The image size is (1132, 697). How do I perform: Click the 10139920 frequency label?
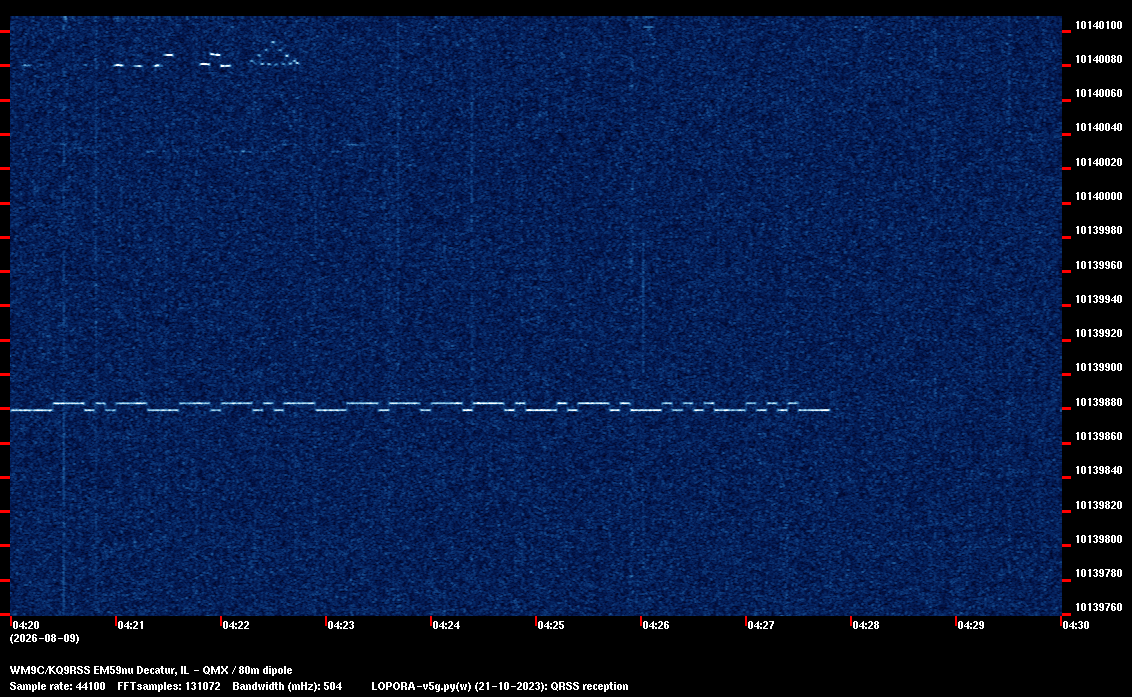(x=1098, y=333)
